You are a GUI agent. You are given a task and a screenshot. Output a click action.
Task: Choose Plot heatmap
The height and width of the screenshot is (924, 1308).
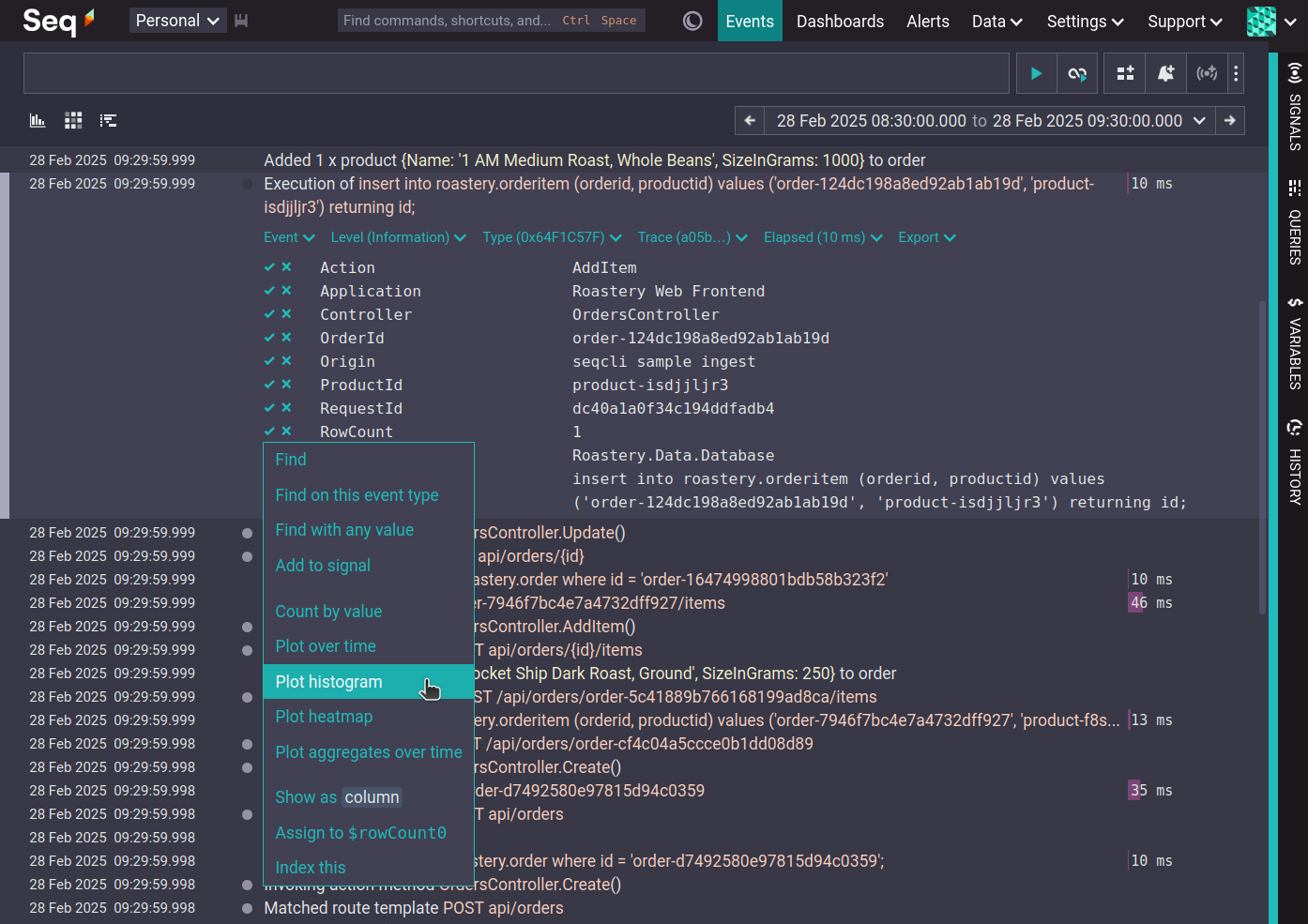[369, 717]
